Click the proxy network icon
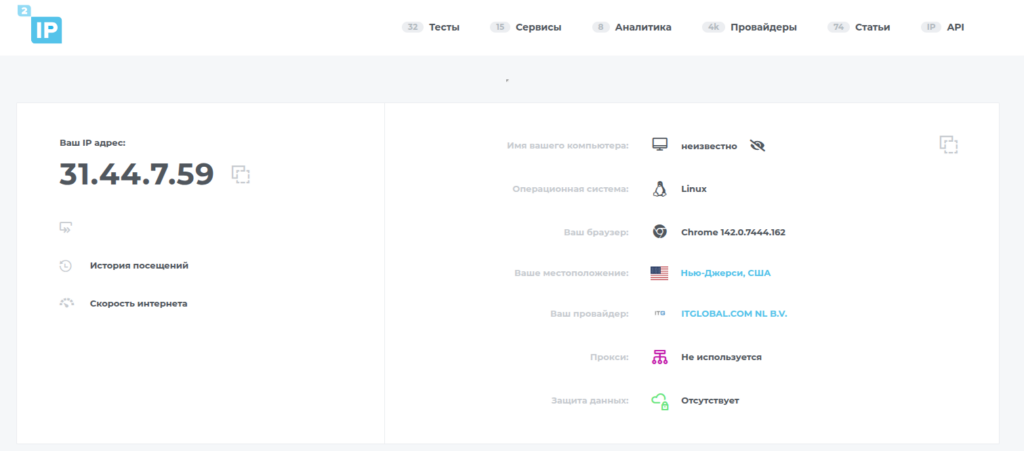 659,357
